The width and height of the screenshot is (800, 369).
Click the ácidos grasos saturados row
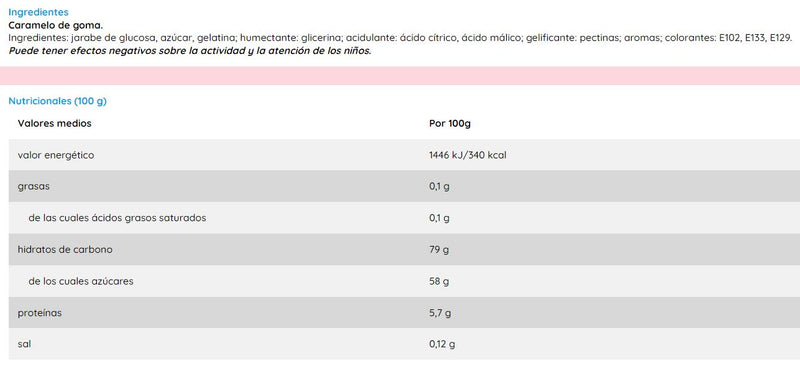click(x=404, y=218)
